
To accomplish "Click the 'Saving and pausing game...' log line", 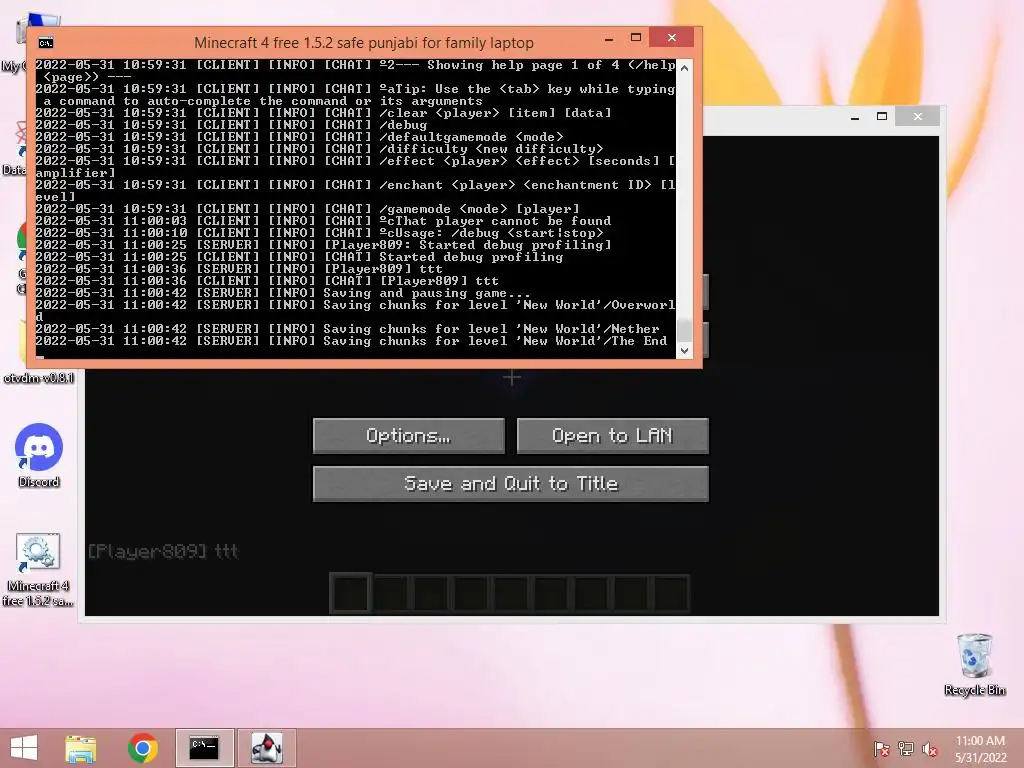I will pyautogui.click(x=283, y=293).
